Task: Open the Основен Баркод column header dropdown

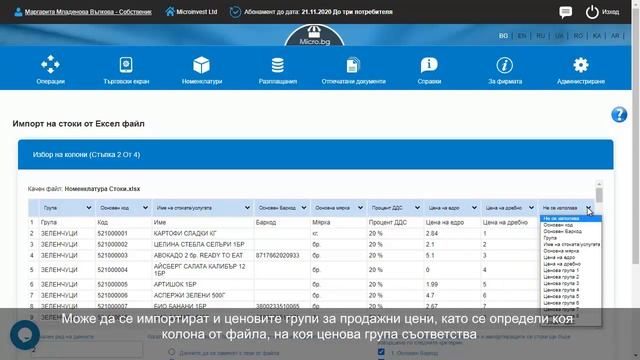Action: pyautogui.click(x=282, y=208)
